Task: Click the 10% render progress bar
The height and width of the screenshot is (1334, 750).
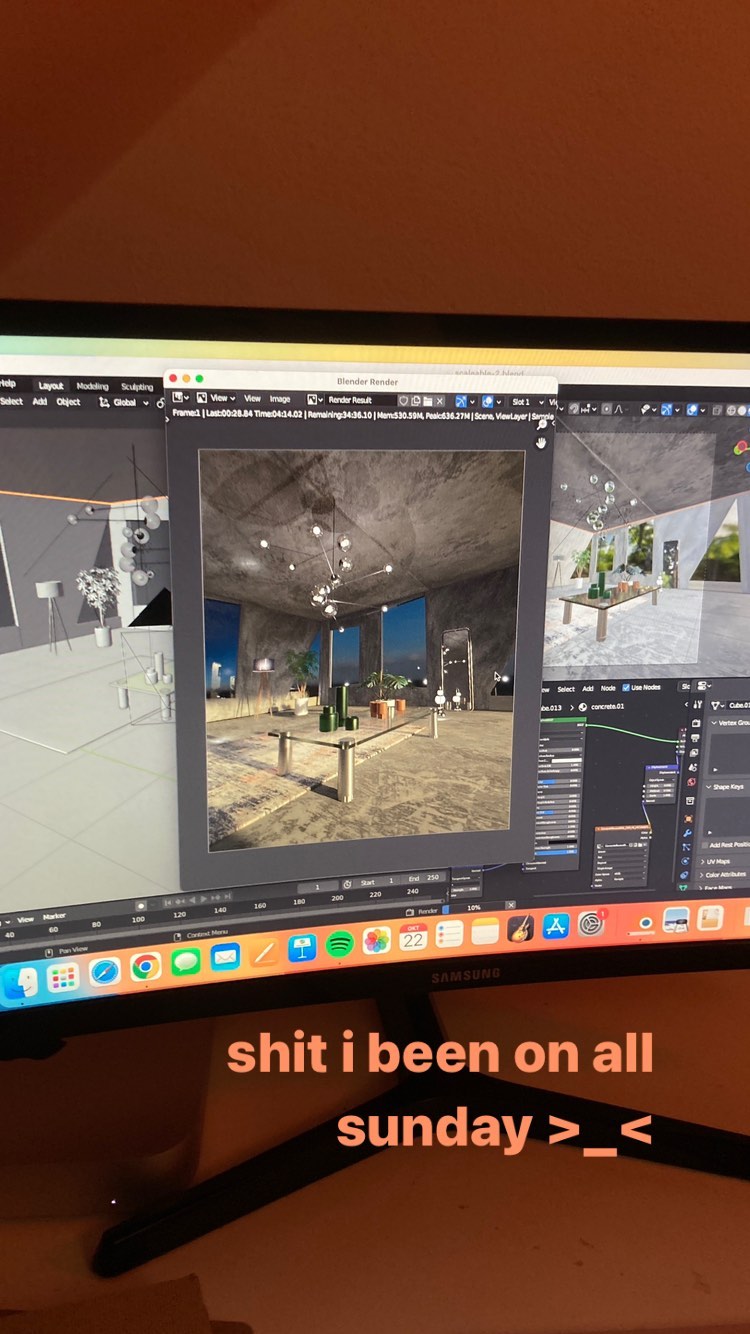Action: 474,908
